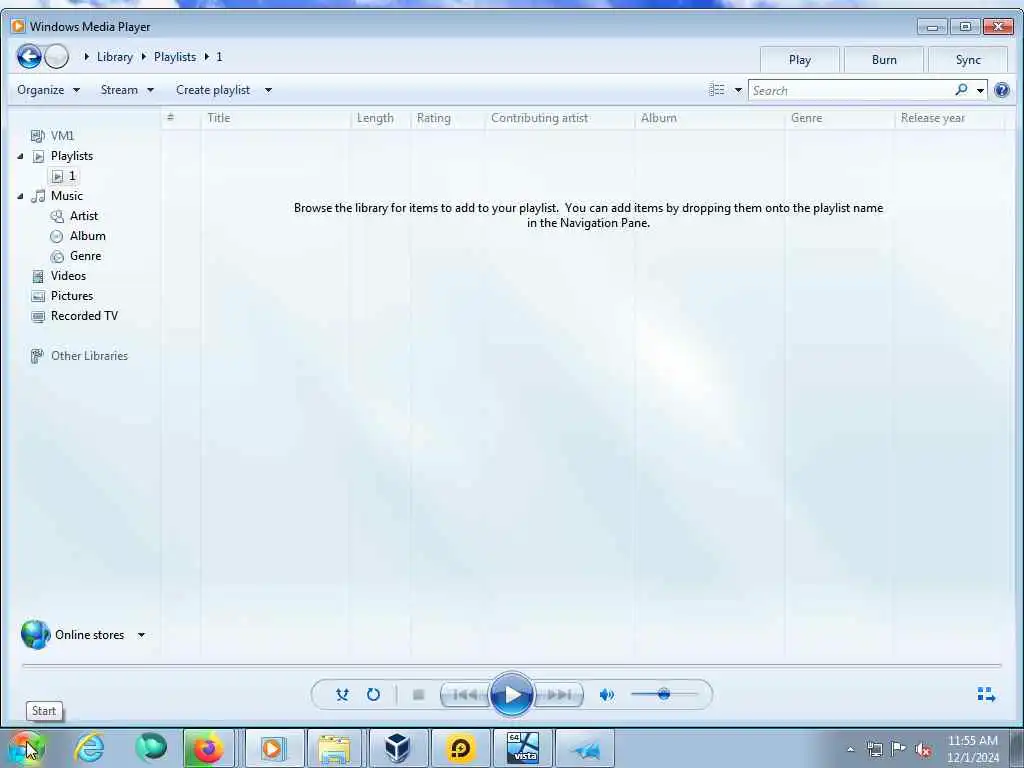Open the breadcrumb arrow before playlist 1
1024x768 pixels.
(x=207, y=57)
